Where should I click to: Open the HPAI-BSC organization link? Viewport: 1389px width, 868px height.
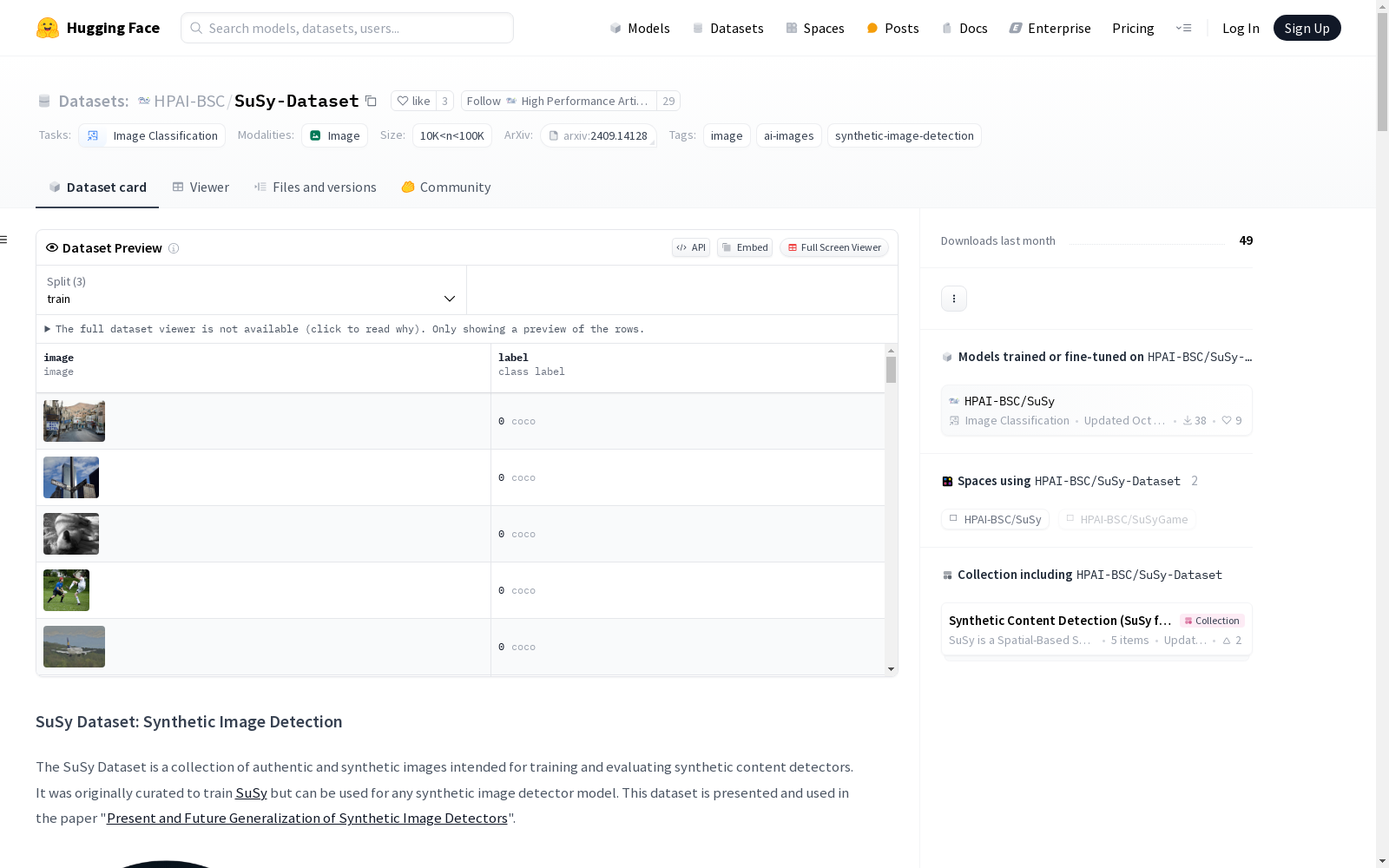(189, 101)
